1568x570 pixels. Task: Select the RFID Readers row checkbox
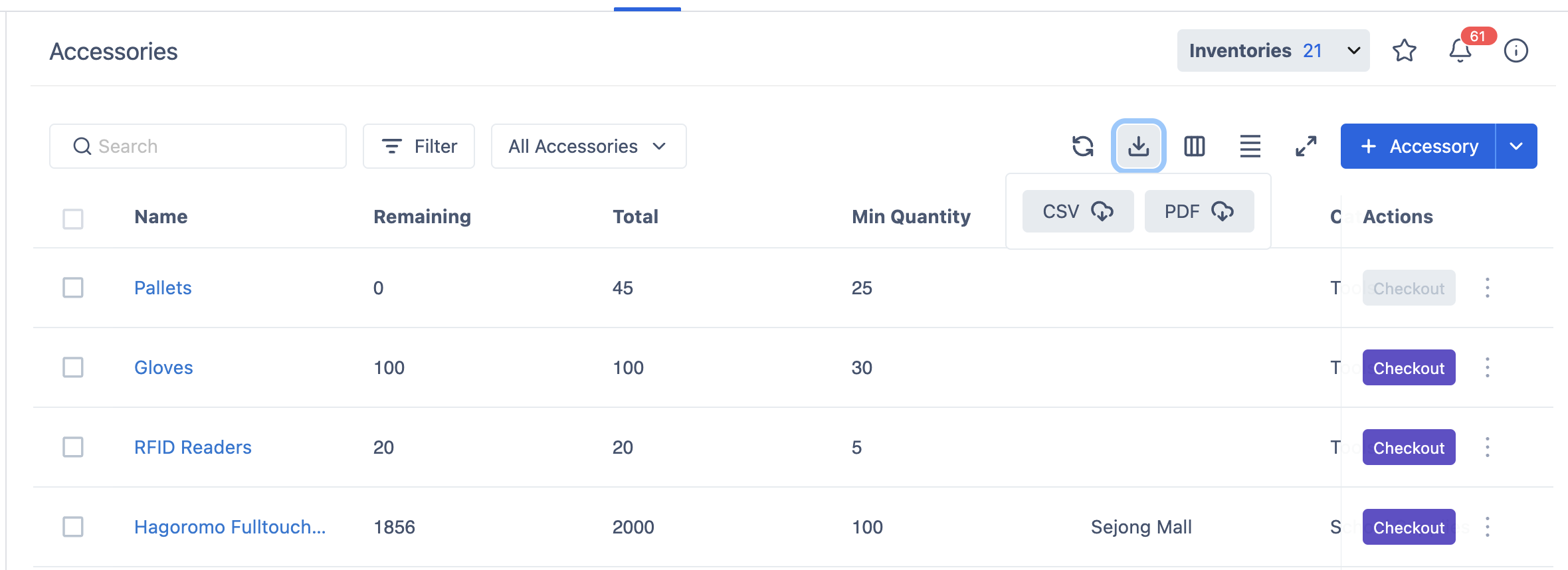pos(73,447)
